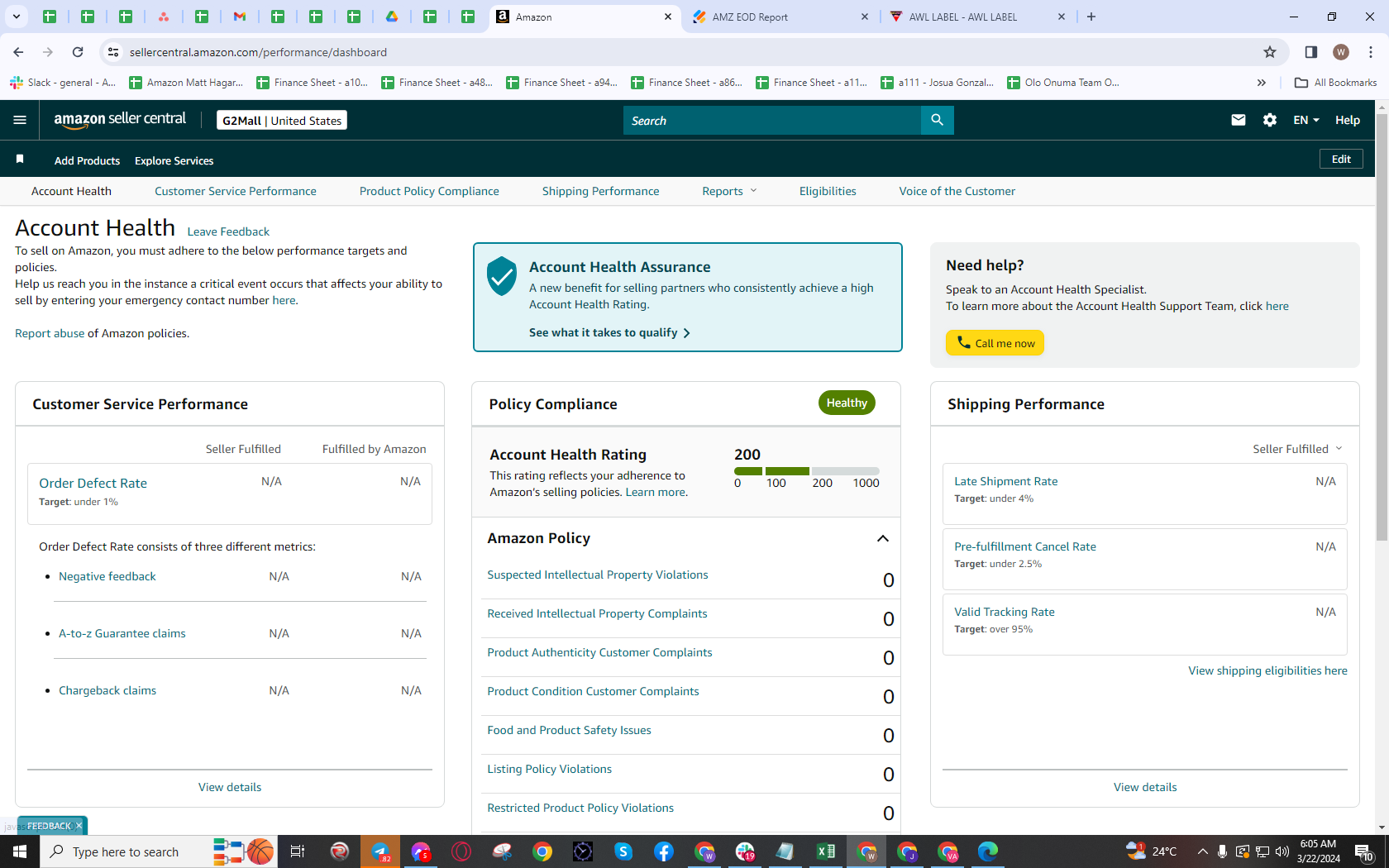View site information icon in address bar

coord(113,52)
